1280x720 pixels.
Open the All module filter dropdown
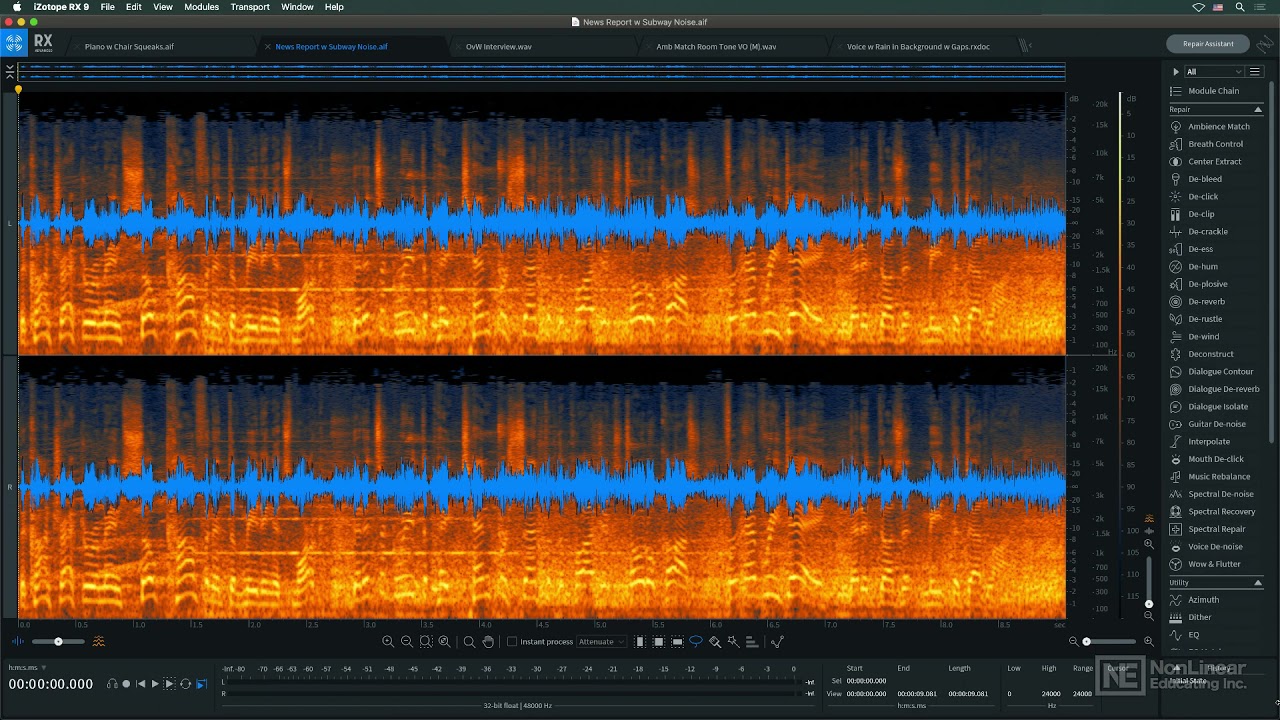[1213, 72]
